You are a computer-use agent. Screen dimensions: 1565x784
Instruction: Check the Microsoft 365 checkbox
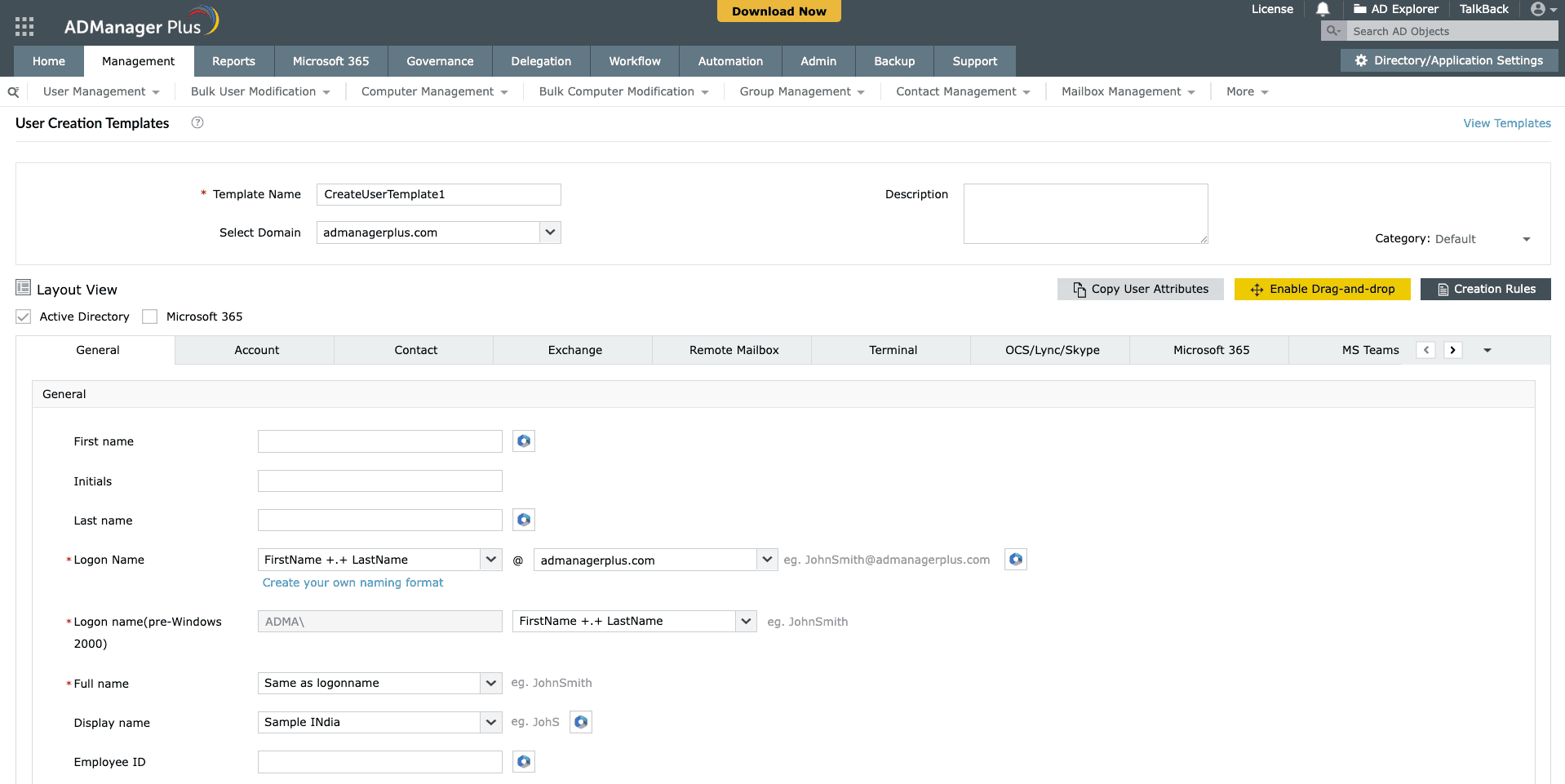click(149, 317)
